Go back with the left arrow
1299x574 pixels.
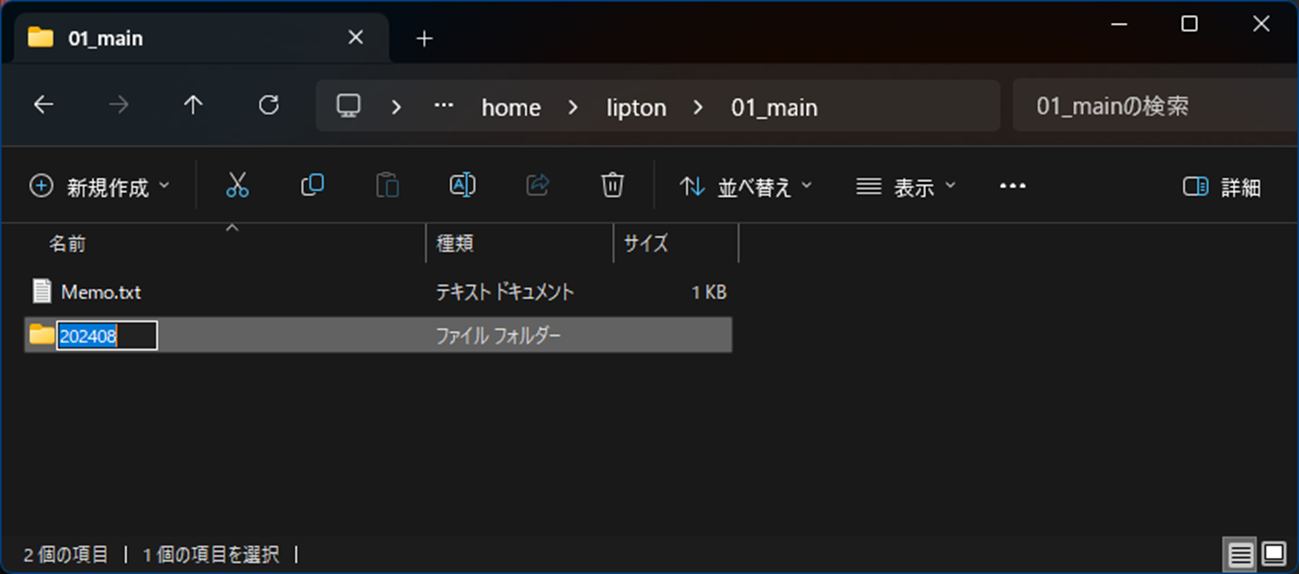(43, 105)
